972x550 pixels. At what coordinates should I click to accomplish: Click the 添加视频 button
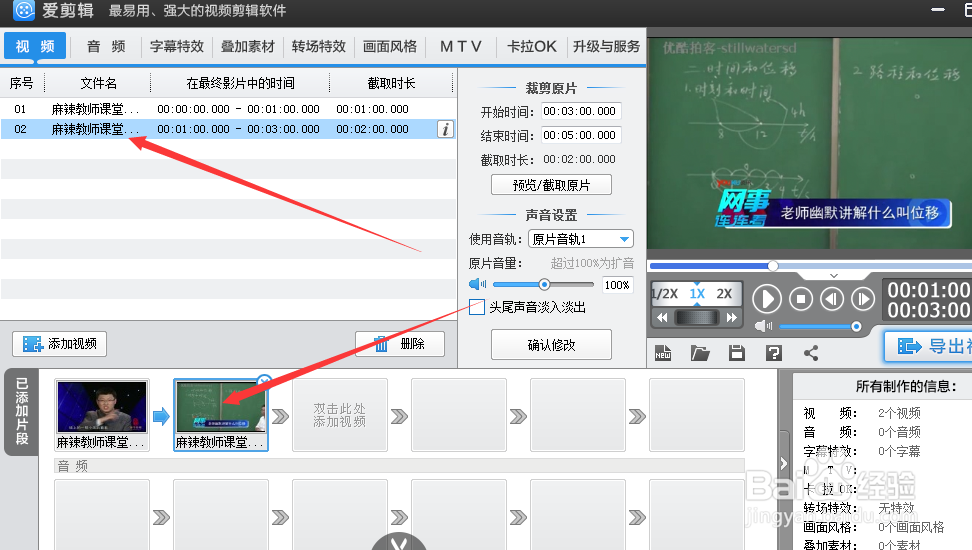coord(60,344)
